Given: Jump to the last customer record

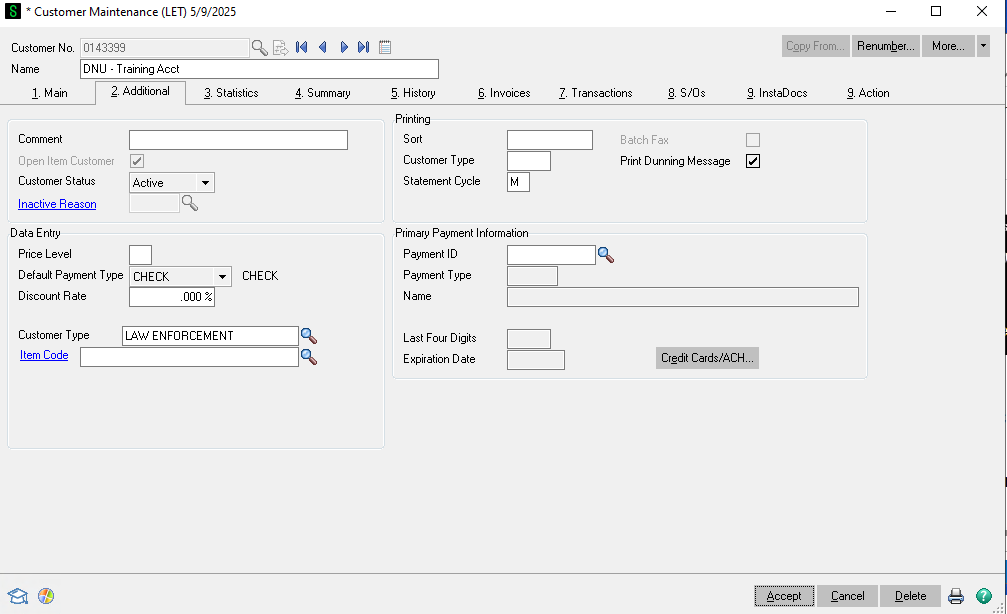Looking at the screenshot, I should [363, 47].
